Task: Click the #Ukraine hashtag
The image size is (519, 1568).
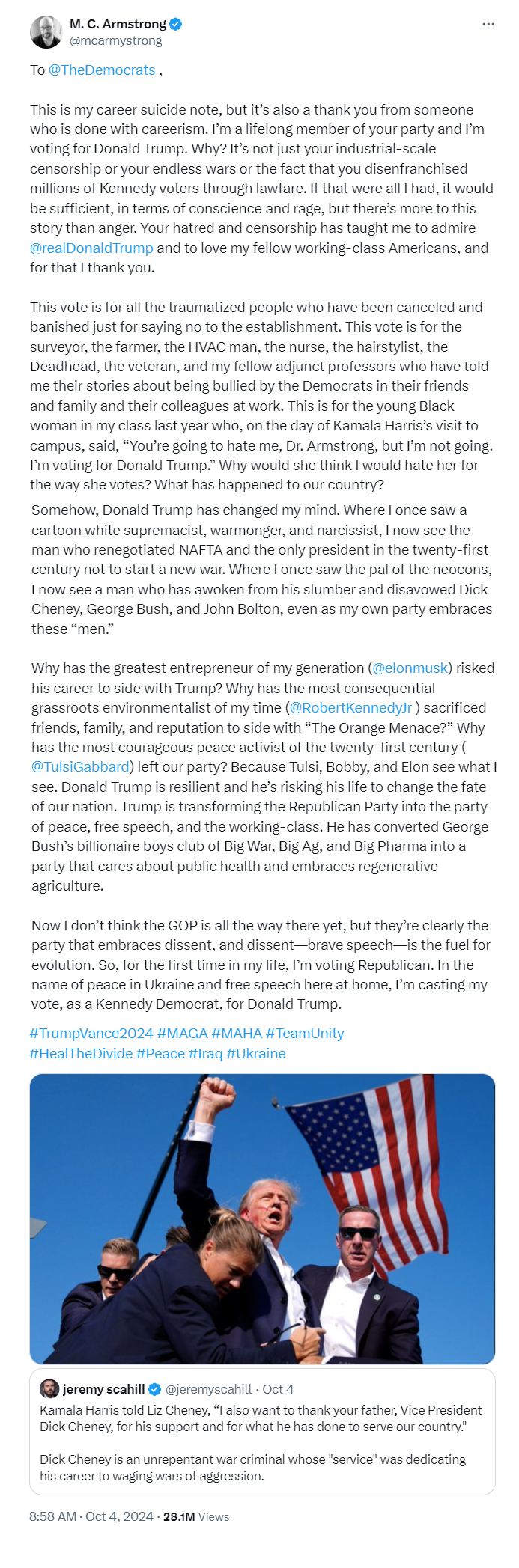Action: (x=255, y=1053)
